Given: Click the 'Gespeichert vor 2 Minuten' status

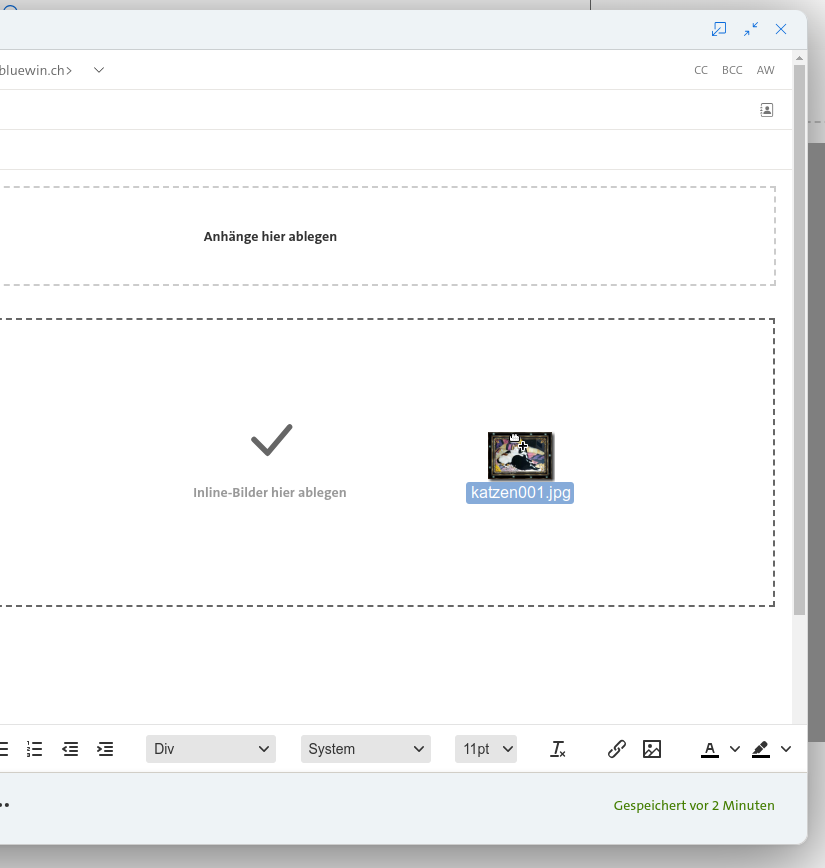Looking at the screenshot, I should (694, 805).
